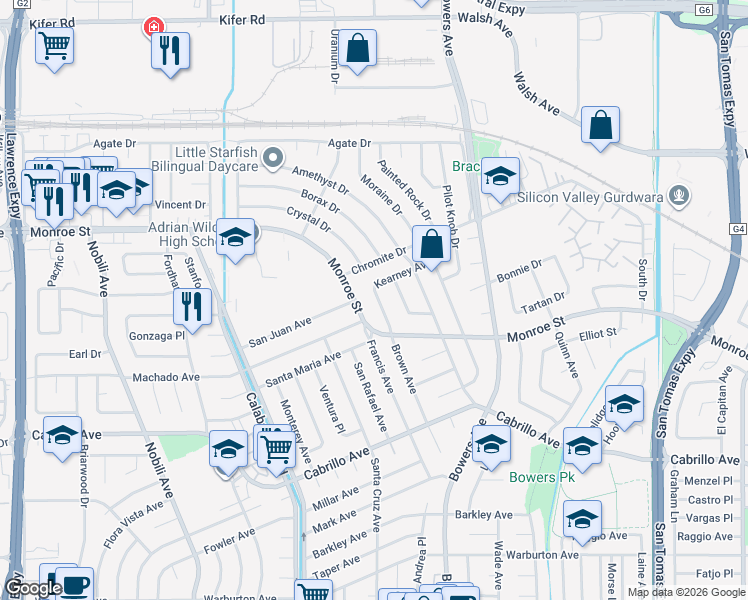This screenshot has width=748, height=600.
Task: Open the shopping bag marker near Walsh Ave
Action: pyautogui.click(x=600, y=129)
